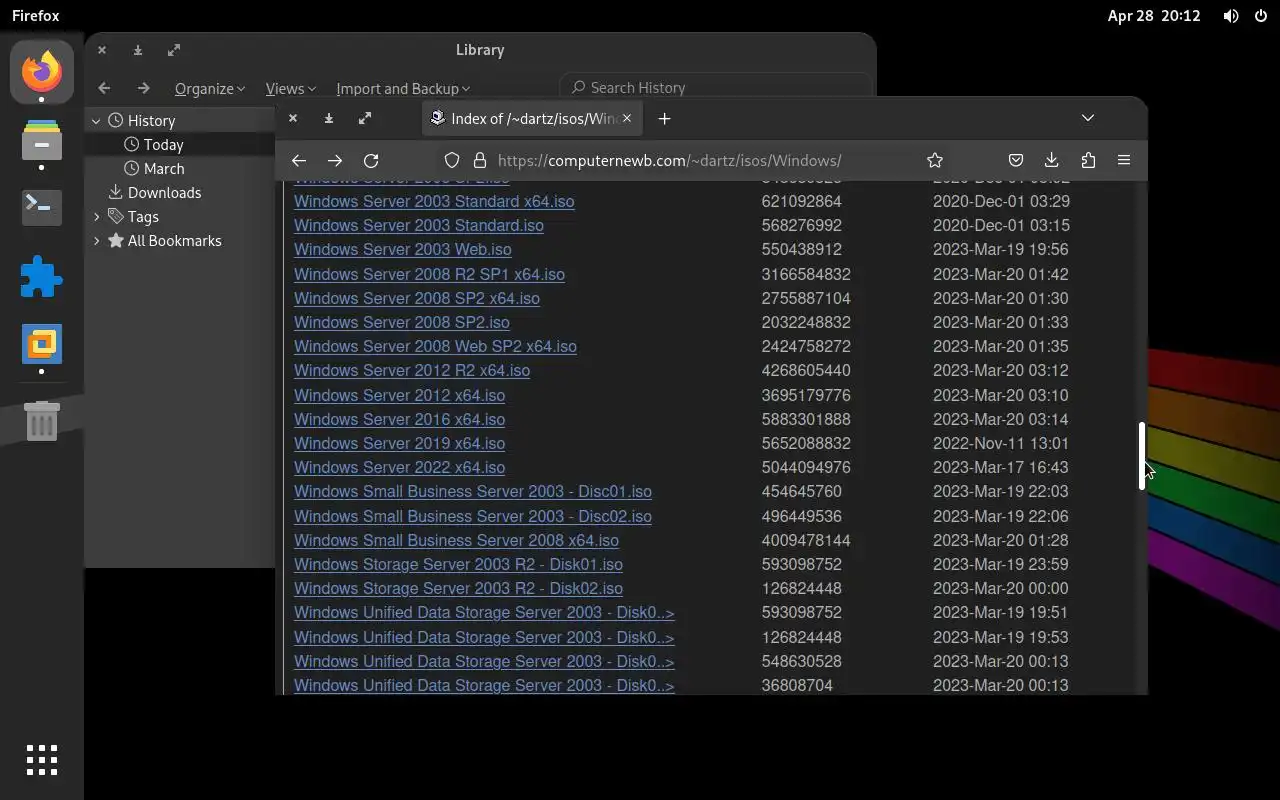1280x800 pixels.
Task: List all tabs with the chevron
Action: [x=1088, y=118]
